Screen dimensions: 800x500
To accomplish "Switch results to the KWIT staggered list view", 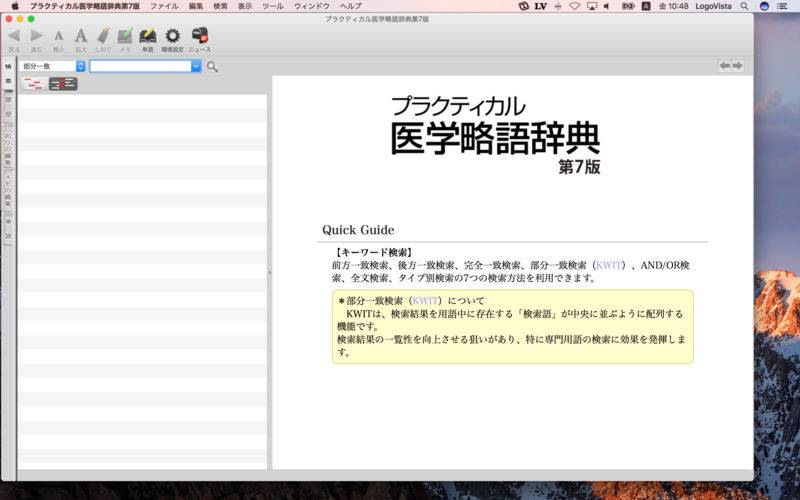I will [x=34, y=84].
